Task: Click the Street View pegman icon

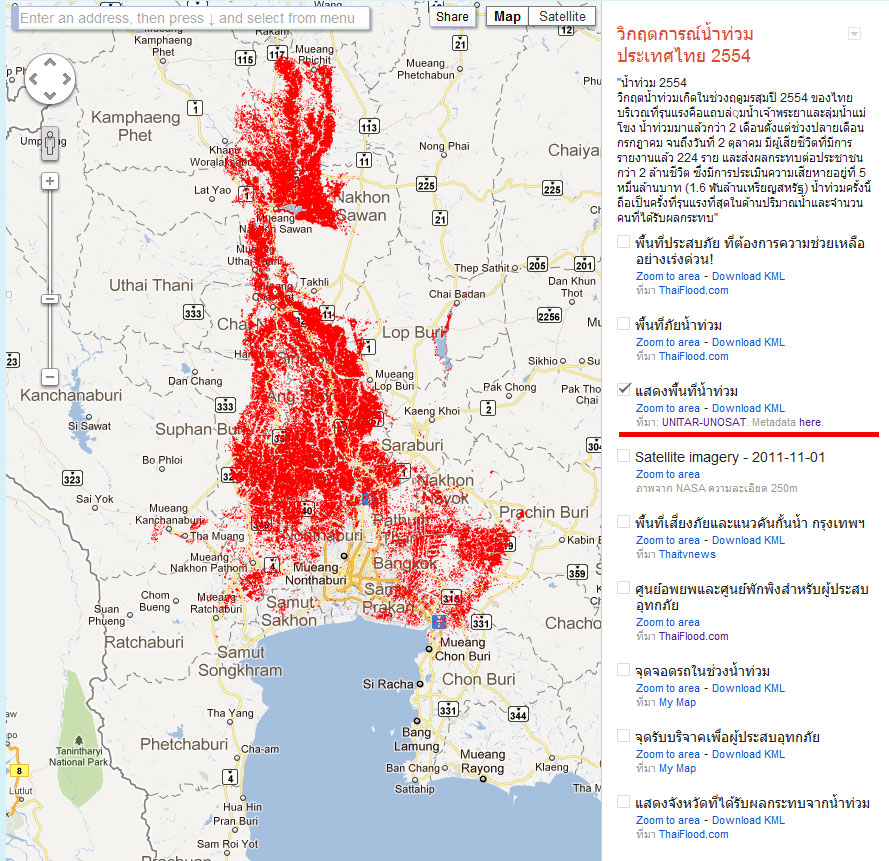Action: tap(50, 143)
